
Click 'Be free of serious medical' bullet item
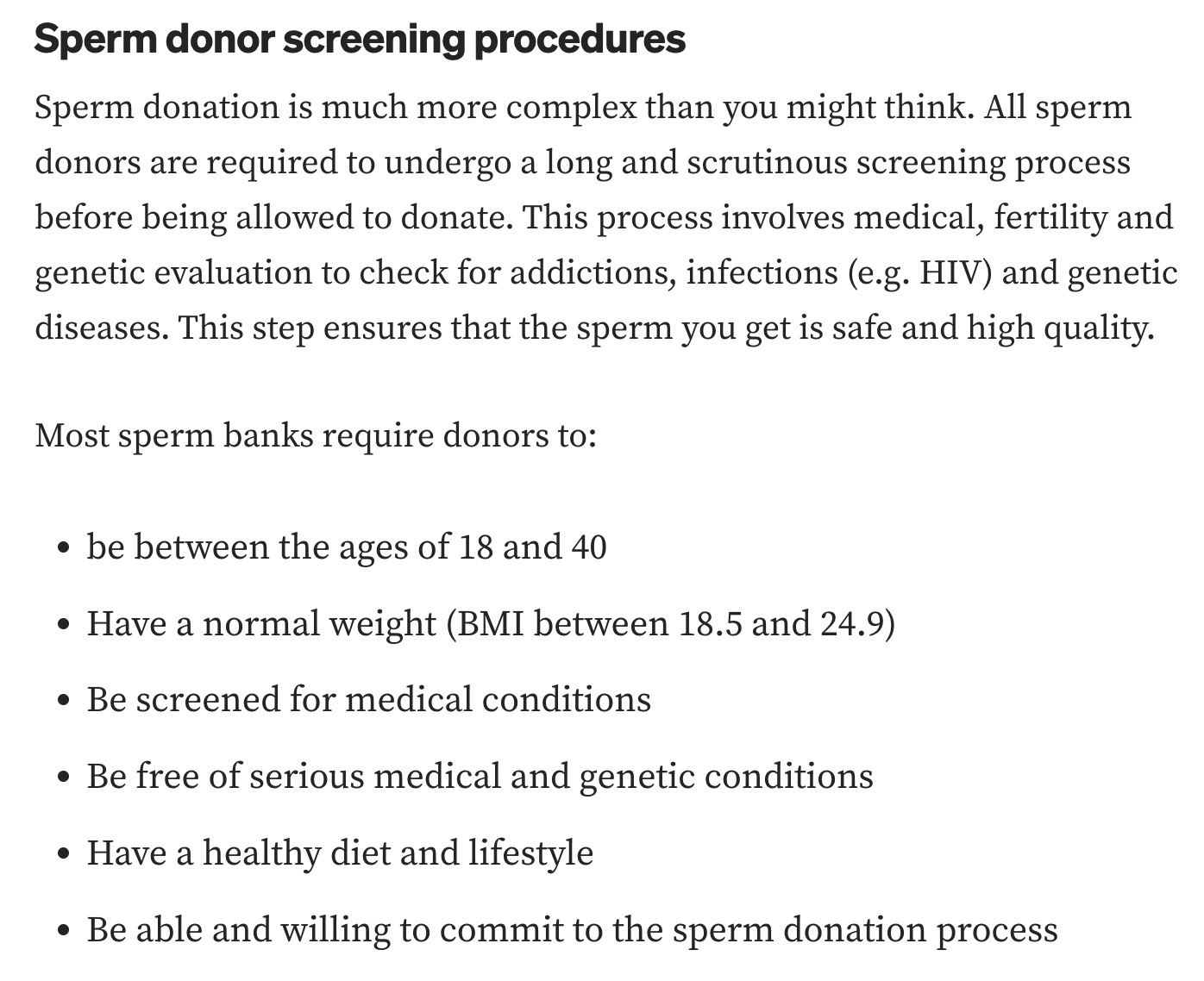(480, 776)
